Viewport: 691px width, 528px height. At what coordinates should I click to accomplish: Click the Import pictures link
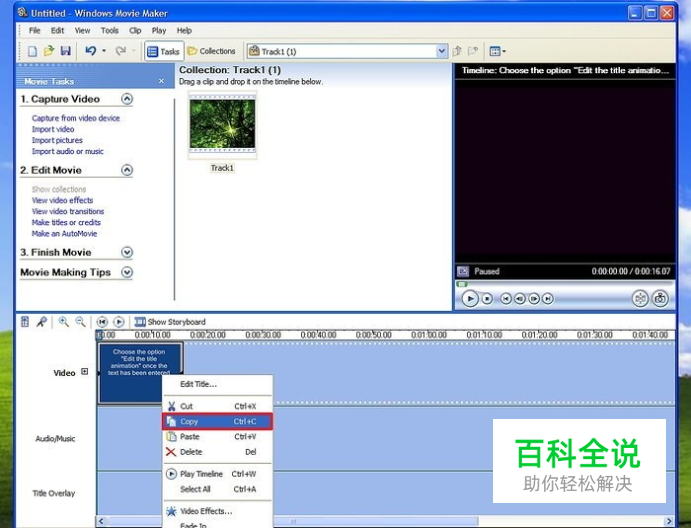point(57,140)
